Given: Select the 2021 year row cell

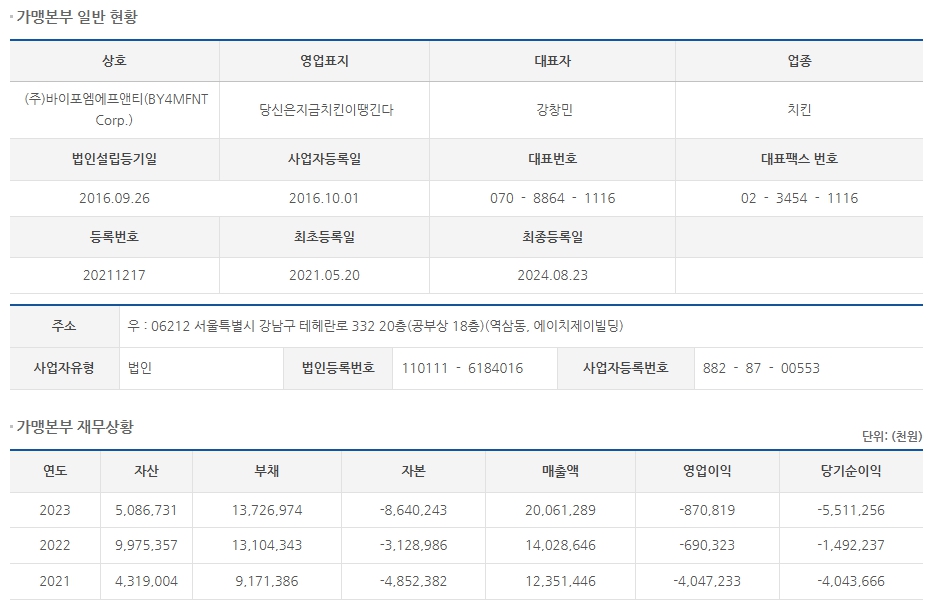Looking at the screenshot, I should tap(55, 581).
